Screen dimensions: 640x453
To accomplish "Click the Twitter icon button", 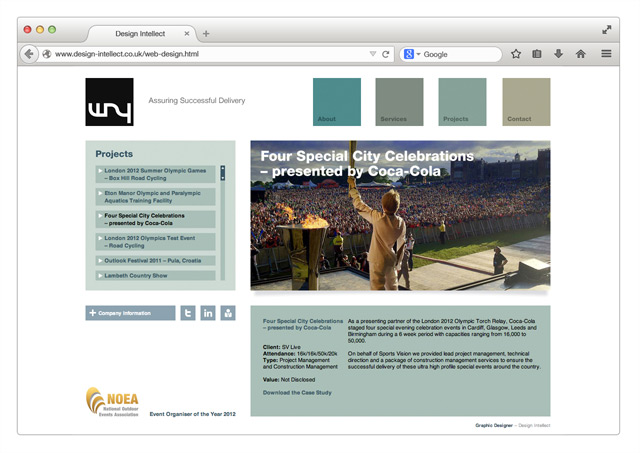I will click(x=187, y=313).
